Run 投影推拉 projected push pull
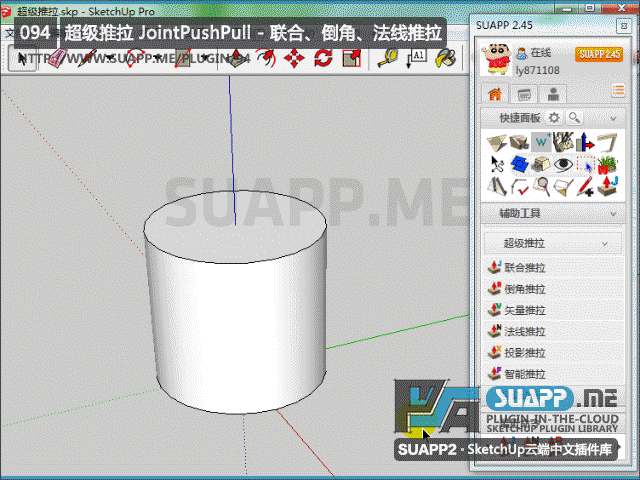640x480 pixels. pos(553,352)
